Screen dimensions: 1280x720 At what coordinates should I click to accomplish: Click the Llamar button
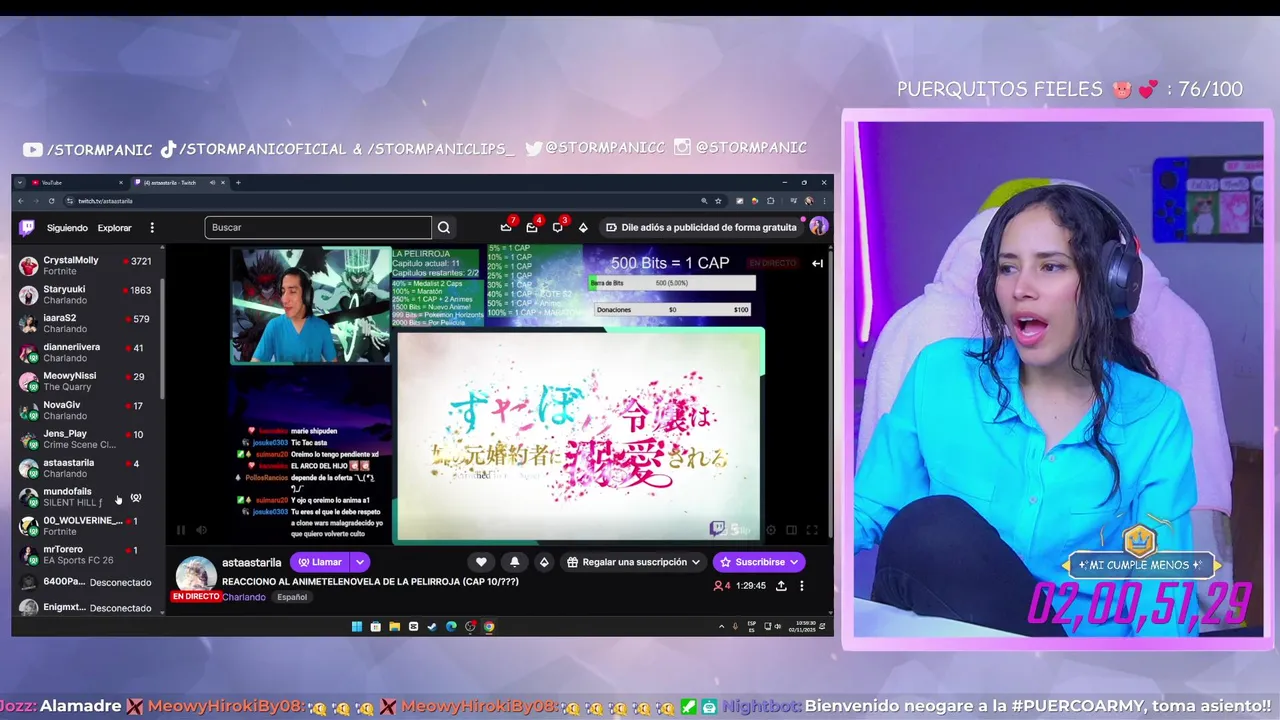pos(320,562)
